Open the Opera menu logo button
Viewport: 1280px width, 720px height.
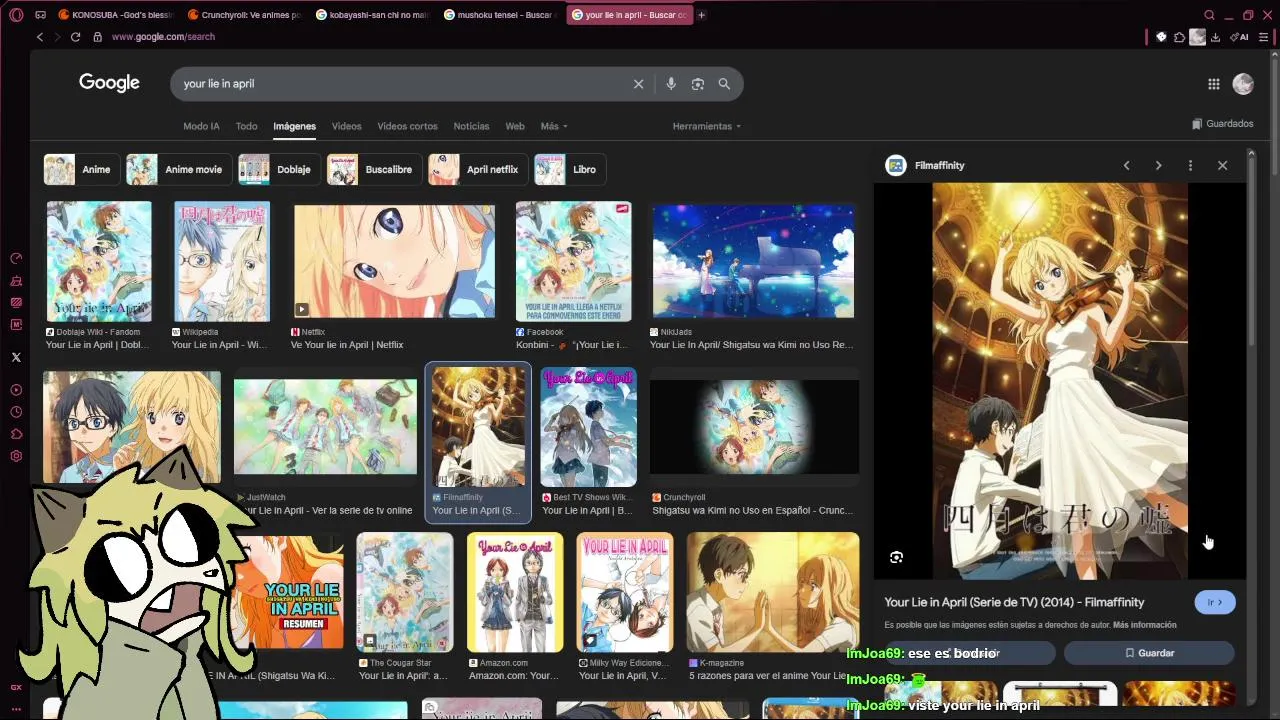coord(16,15)
